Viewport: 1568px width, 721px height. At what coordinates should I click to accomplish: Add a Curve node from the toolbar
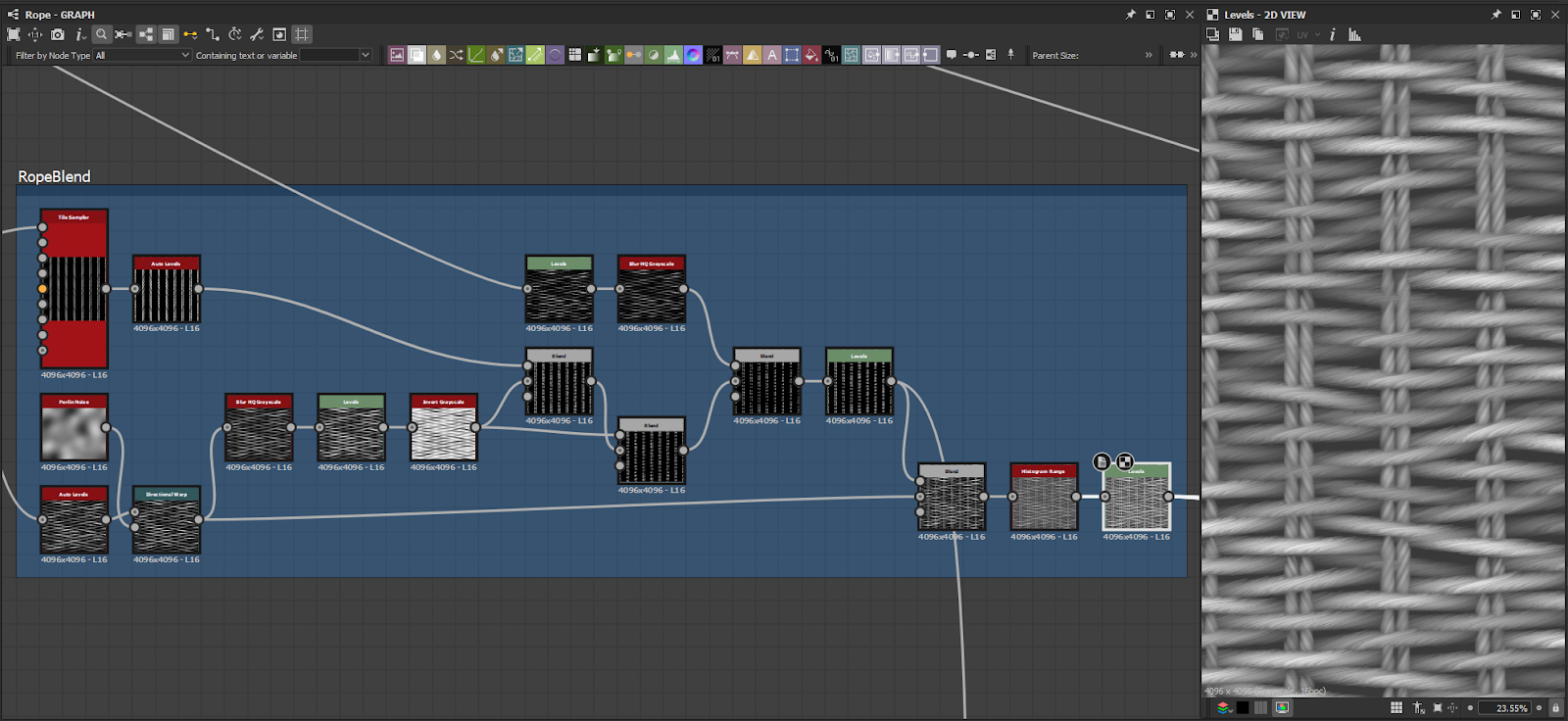[475, 55]
